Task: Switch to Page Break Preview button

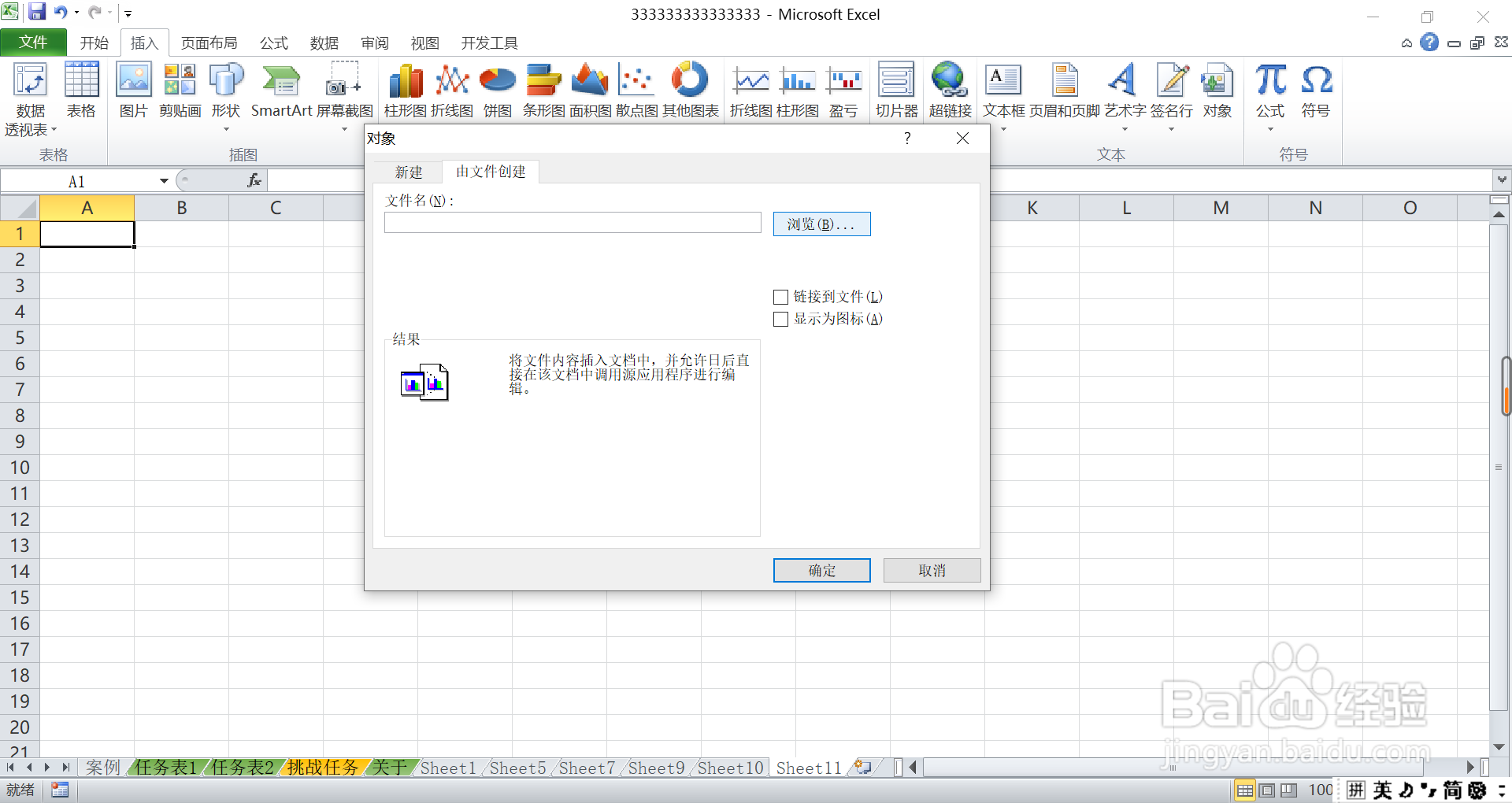Action: [1289, 790]
